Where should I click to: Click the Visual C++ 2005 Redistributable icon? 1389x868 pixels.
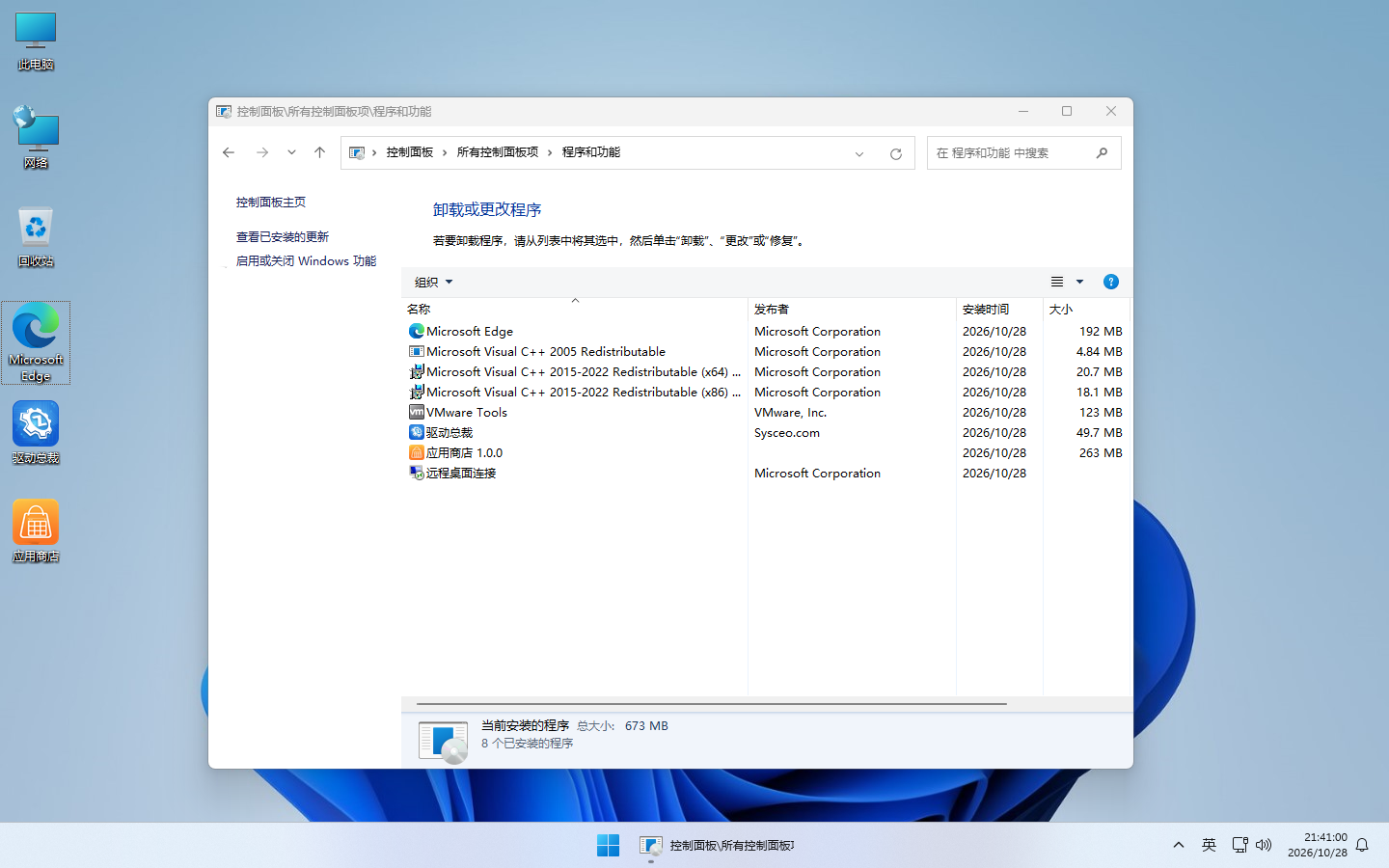click(417, 351)
